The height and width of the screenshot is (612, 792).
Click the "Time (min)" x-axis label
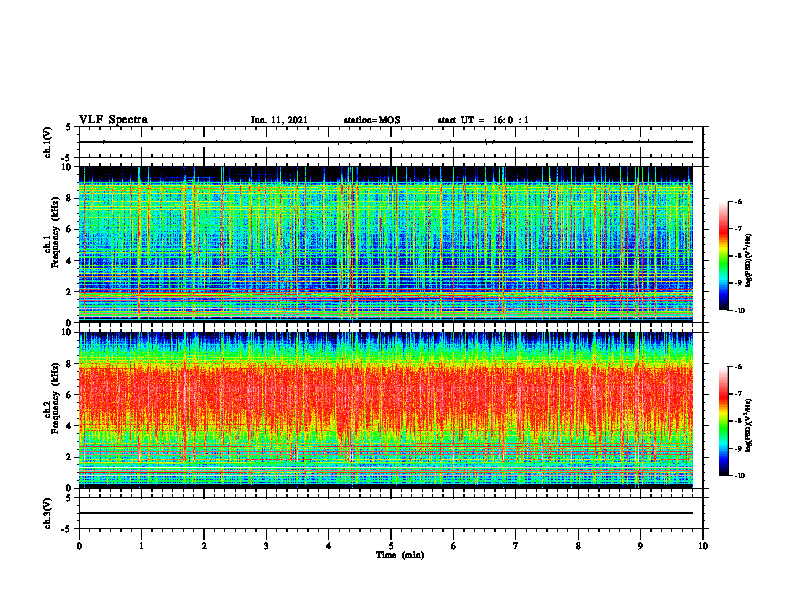(x=400, y=555)
